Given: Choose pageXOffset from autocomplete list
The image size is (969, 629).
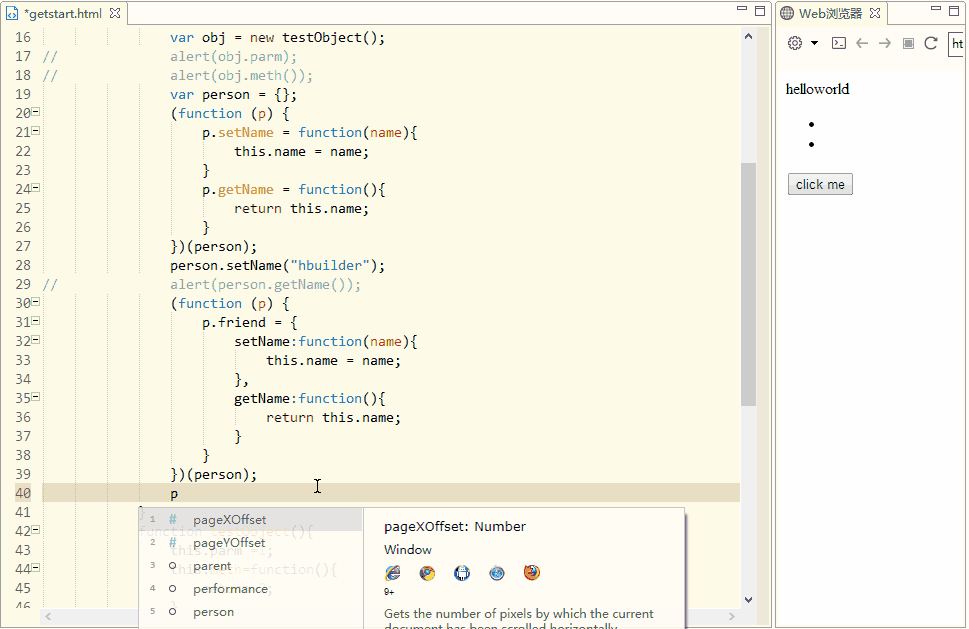Looking at the screenshot, I should pyautogui.click(x=251, y=520).
